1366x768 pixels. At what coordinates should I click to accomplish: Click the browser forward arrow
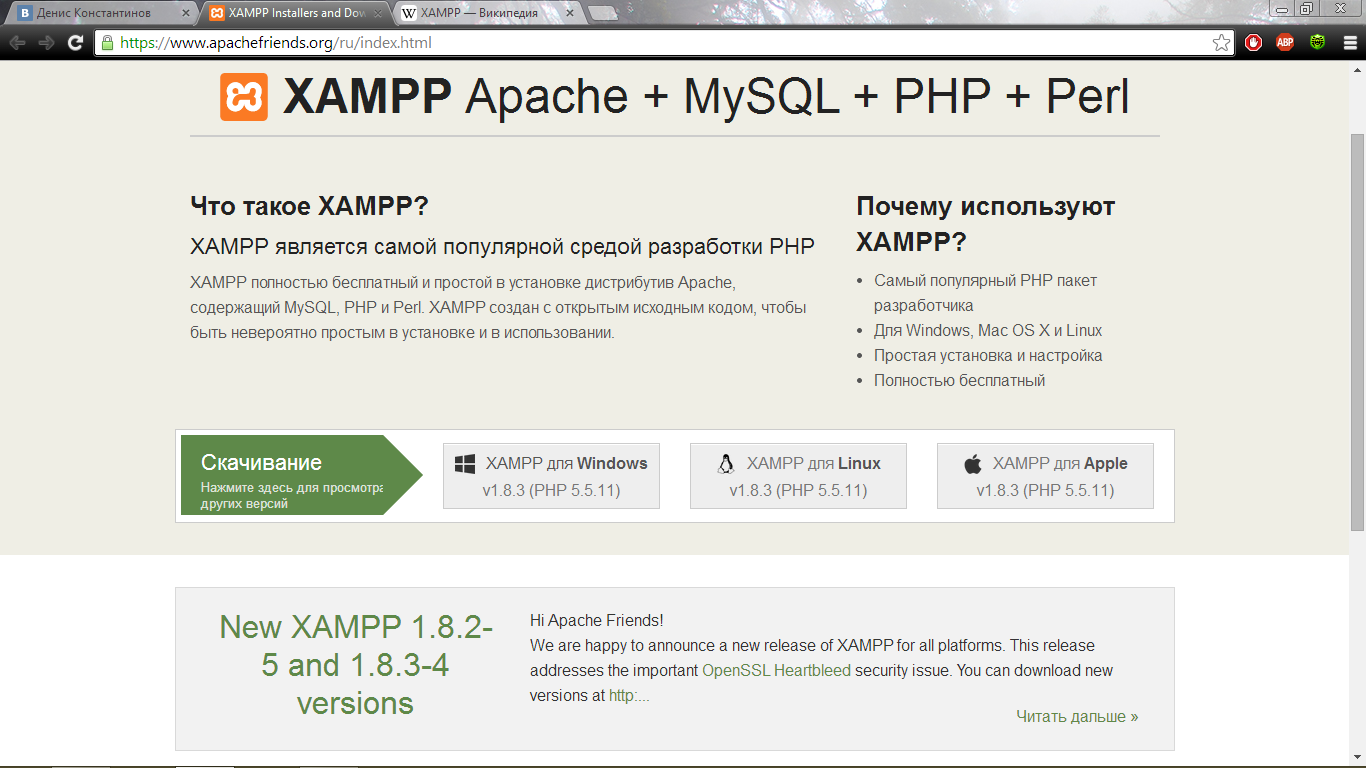46,43
